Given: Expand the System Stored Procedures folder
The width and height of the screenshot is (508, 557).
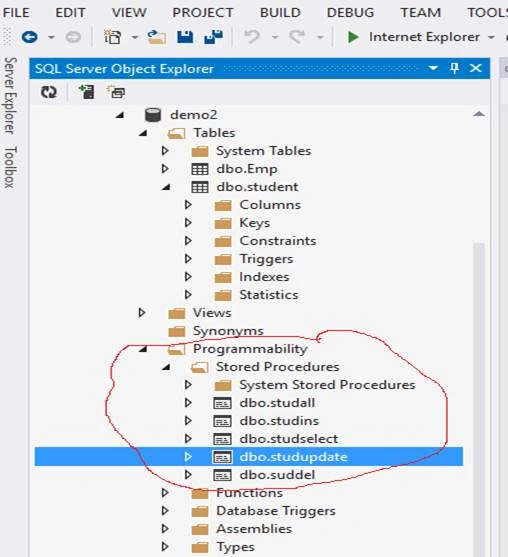Looking at the screenshot, I should (188, 385).
